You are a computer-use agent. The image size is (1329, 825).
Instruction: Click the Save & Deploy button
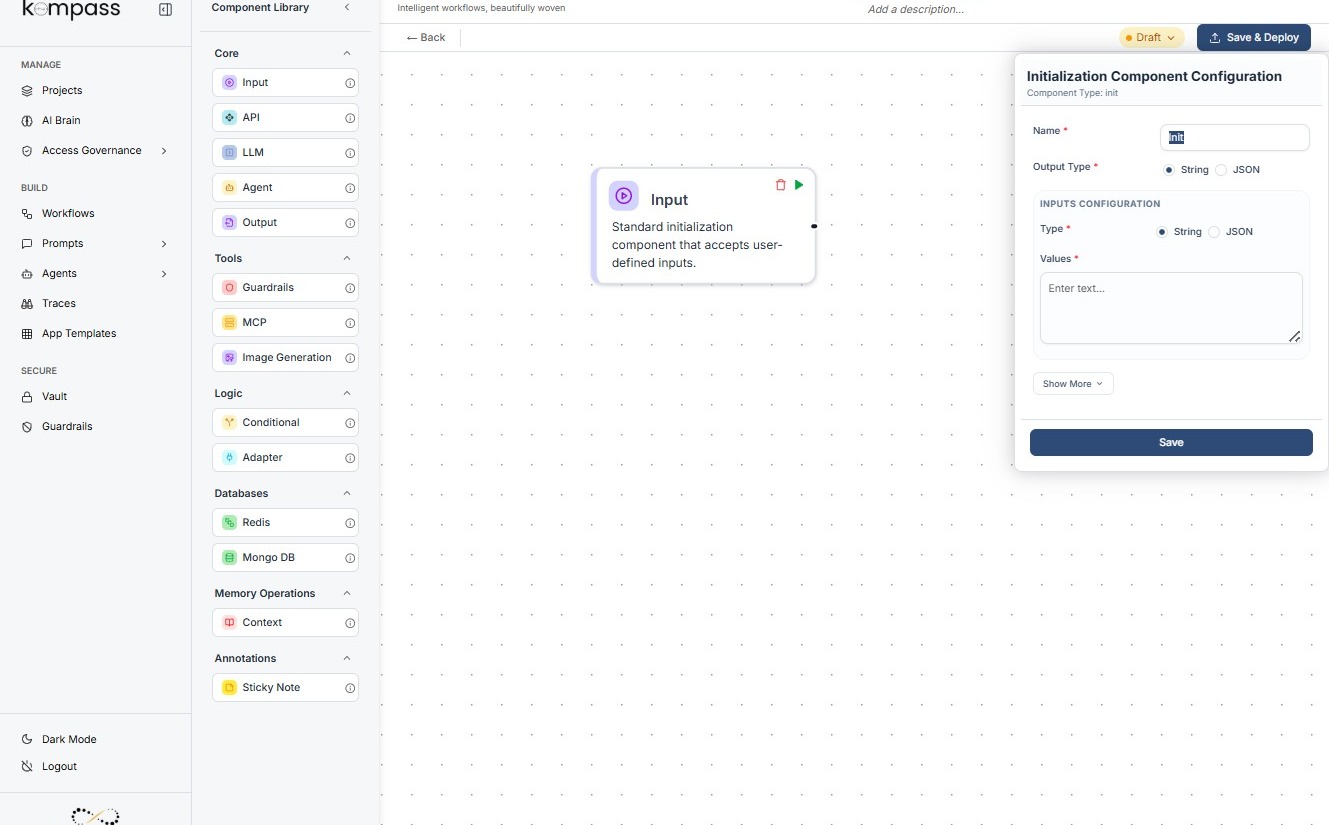[1254, 37]
